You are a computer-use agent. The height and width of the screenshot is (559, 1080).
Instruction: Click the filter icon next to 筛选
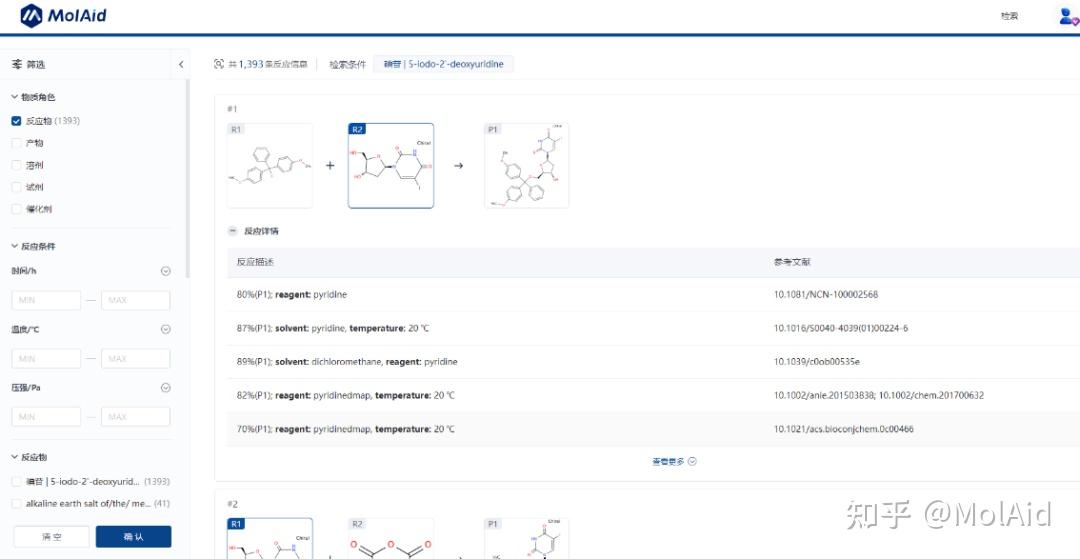pos(17,65)
